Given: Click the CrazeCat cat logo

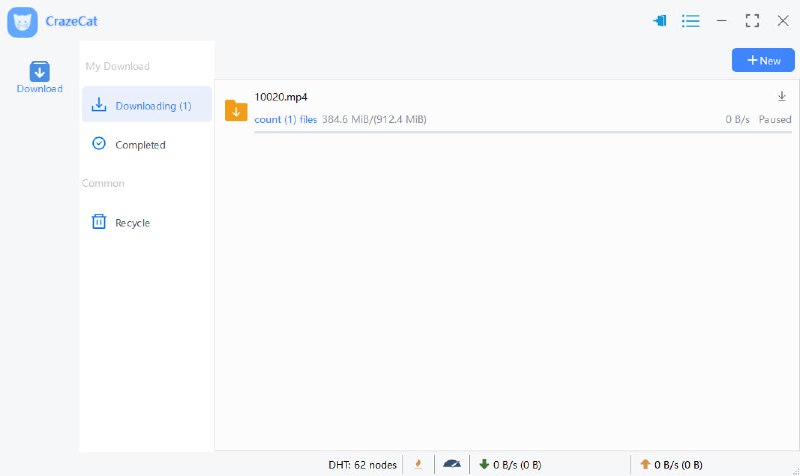Looking at the screenshot, I should point(22,21).
